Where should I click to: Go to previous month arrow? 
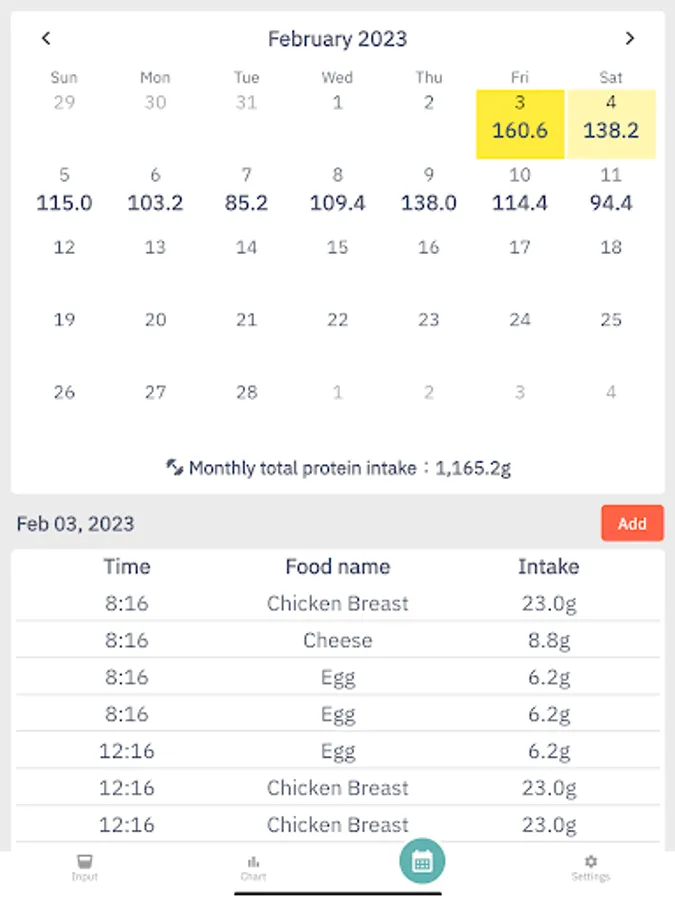pos(46,39)
